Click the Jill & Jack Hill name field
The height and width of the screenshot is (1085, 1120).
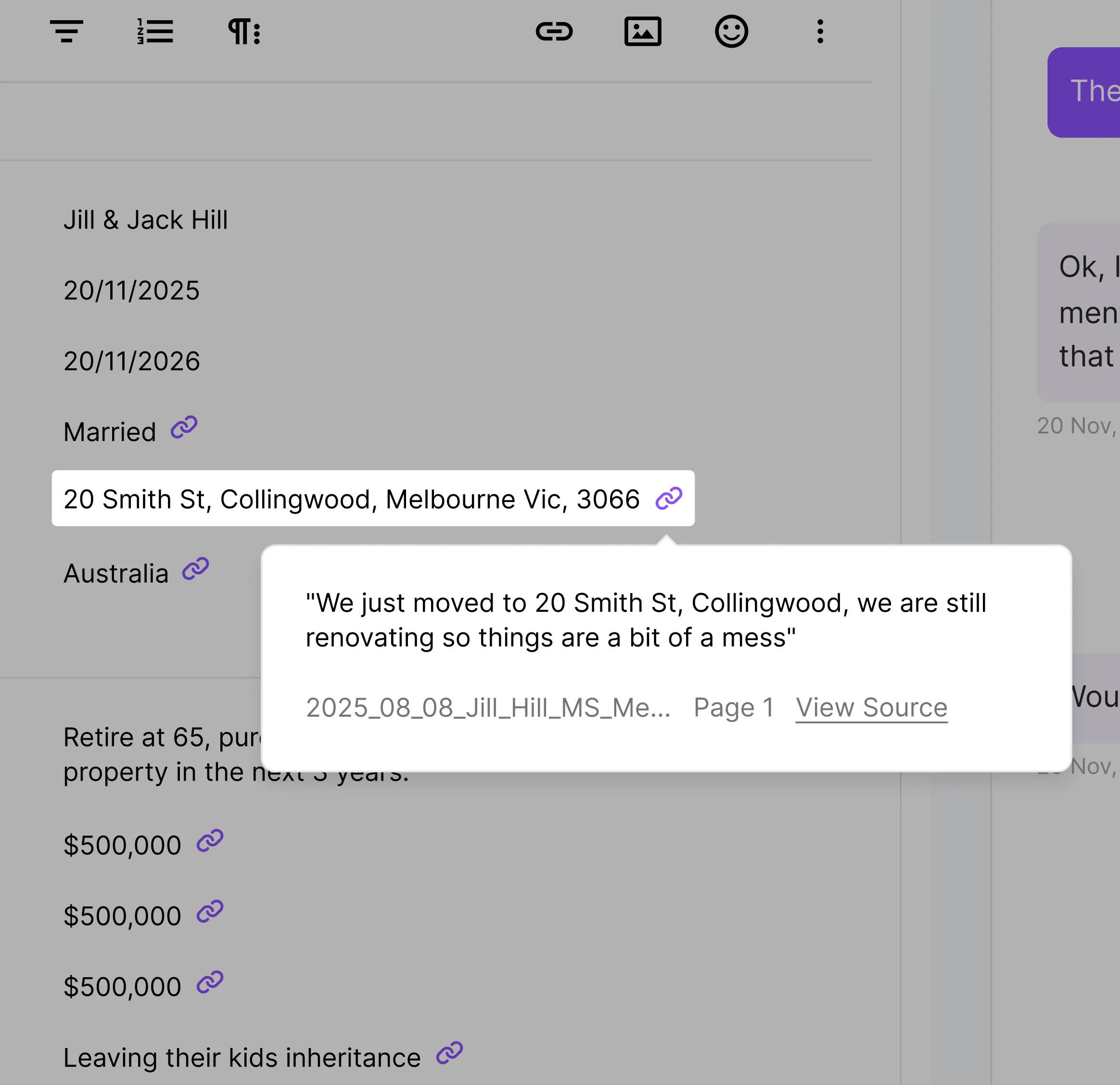(146, 219)
